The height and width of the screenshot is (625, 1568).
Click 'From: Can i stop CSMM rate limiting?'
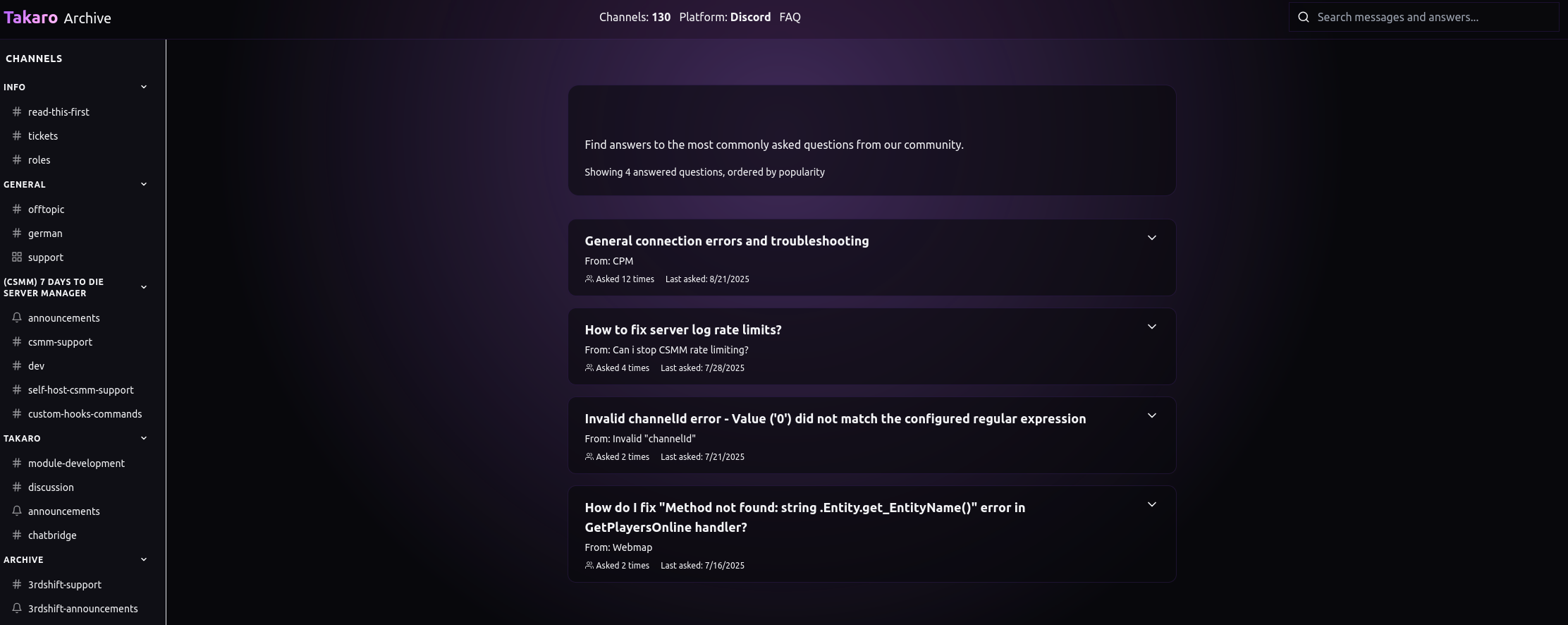click(666, 350)
